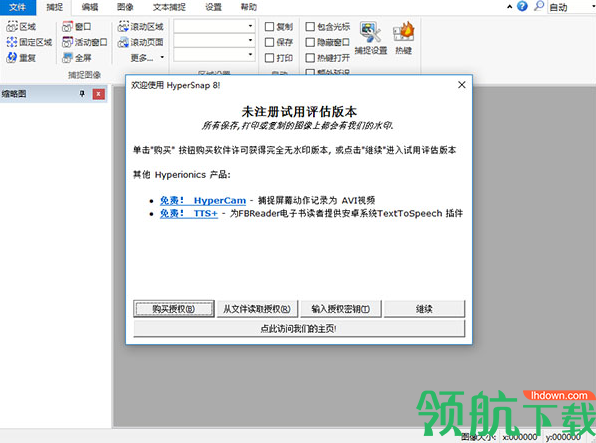Click the magnifier search icon
This screenshot has width=596, height=443.
[539, 6]
